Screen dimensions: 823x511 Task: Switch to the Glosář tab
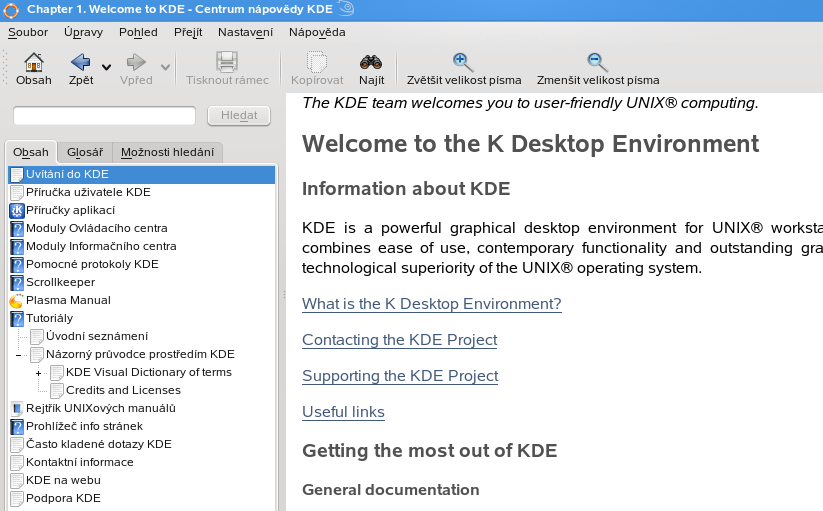pyautogui.click(x=84, y=153)
